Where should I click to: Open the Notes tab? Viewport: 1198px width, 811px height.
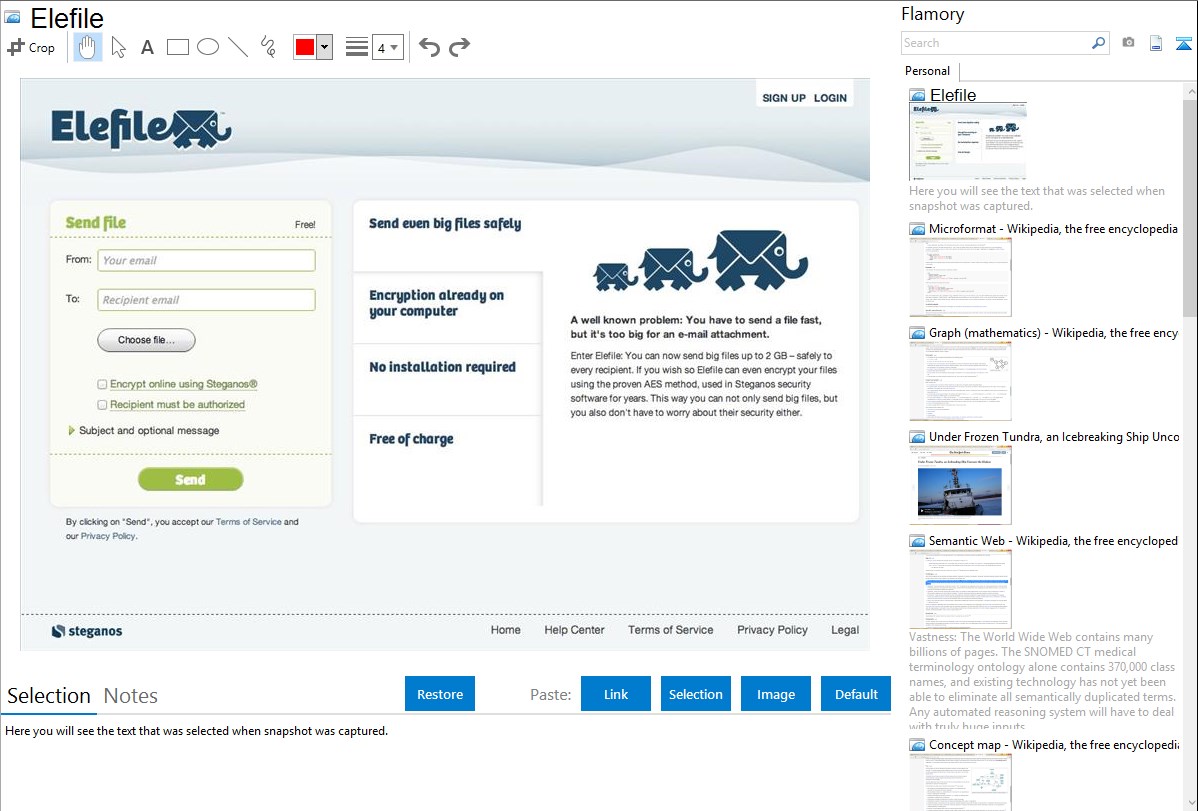coord(131,696)
